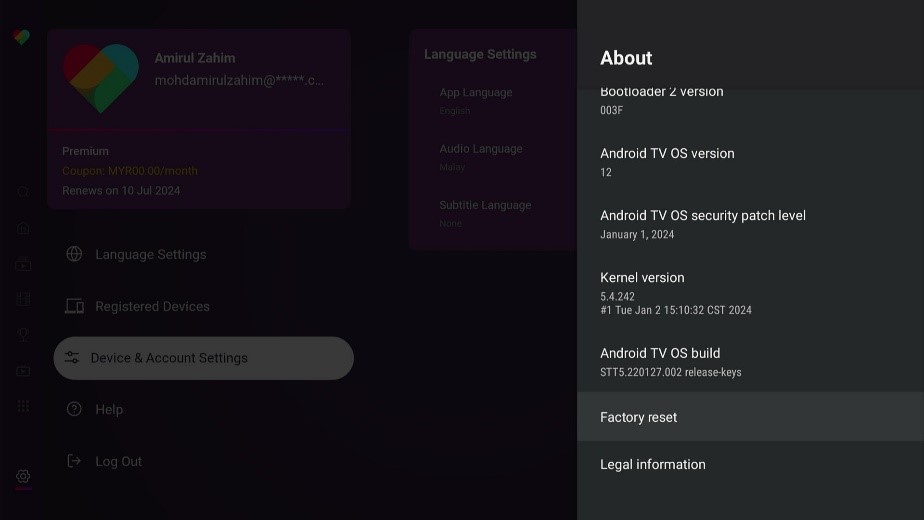
Task: Click the trophy sports icon in sidebar
Action: click(23, 334)
